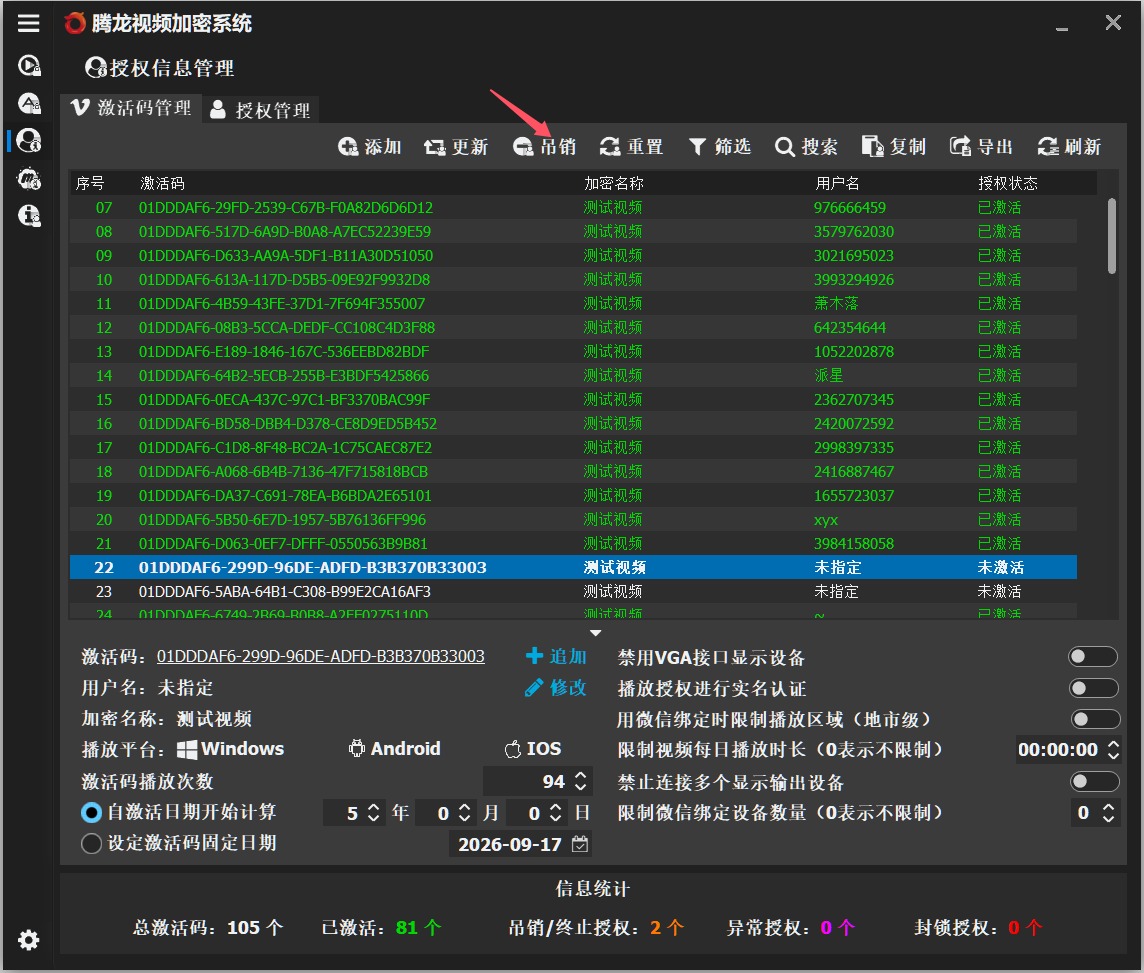Image resolution: width=1144 pixels, height=973 pixels.
Task: Click 导出 to export the codes
Action: pyautogui.click(x=981, y=147)
